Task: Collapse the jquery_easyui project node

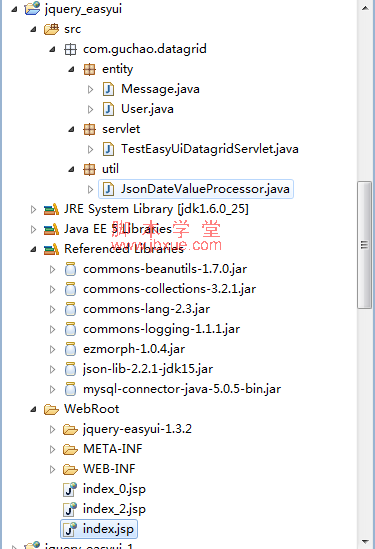Action: point(14,9)
